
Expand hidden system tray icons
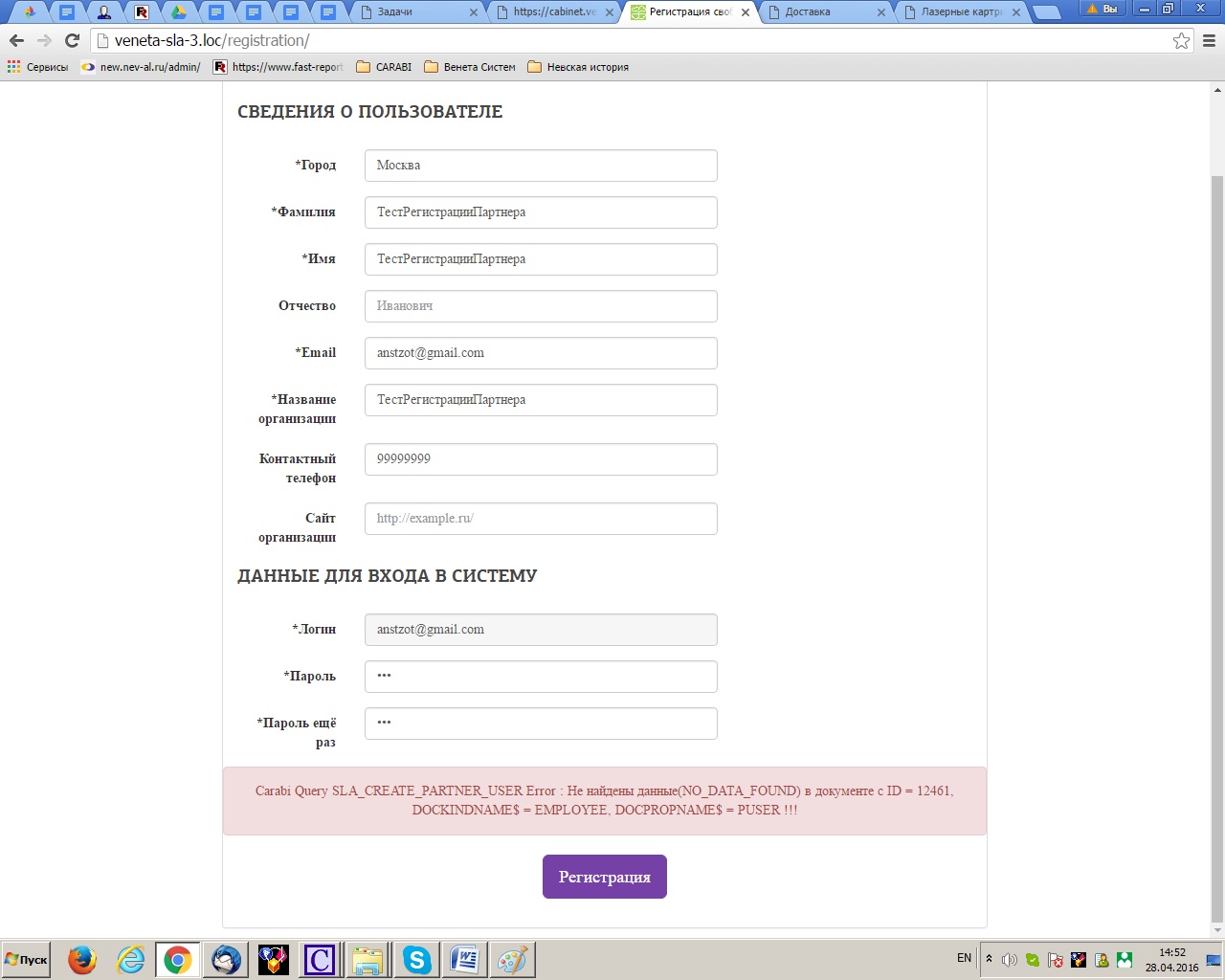coord(989,958)
